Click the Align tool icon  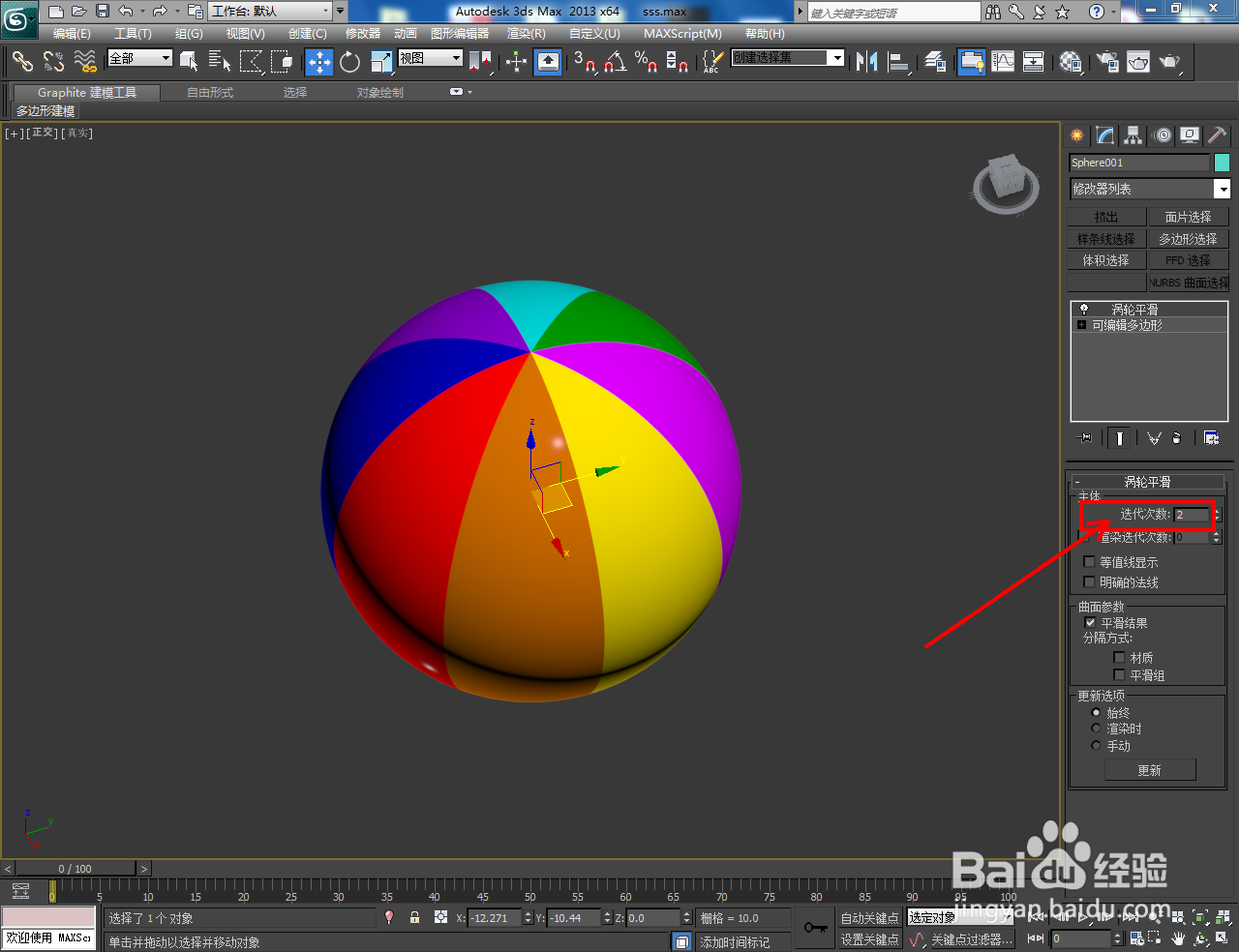point(899,62)
